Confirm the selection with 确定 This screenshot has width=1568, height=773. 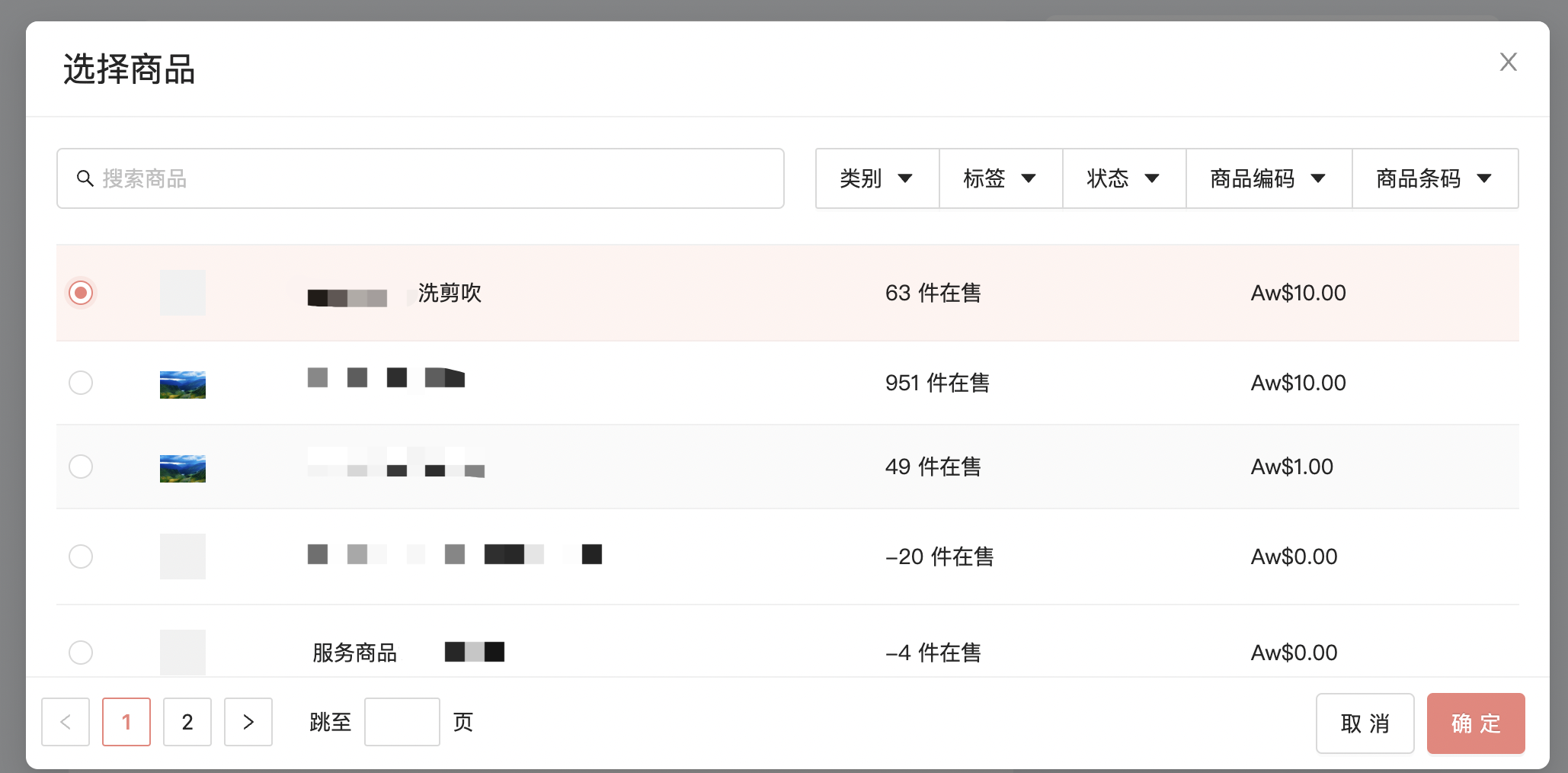coord(1476,723)
